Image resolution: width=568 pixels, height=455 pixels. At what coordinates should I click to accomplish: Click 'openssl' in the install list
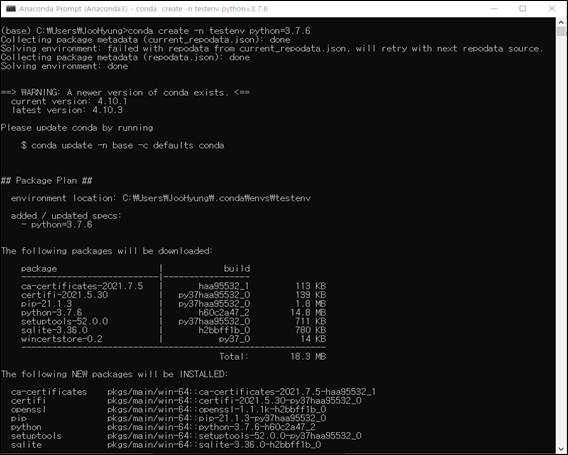pos(29,409)
